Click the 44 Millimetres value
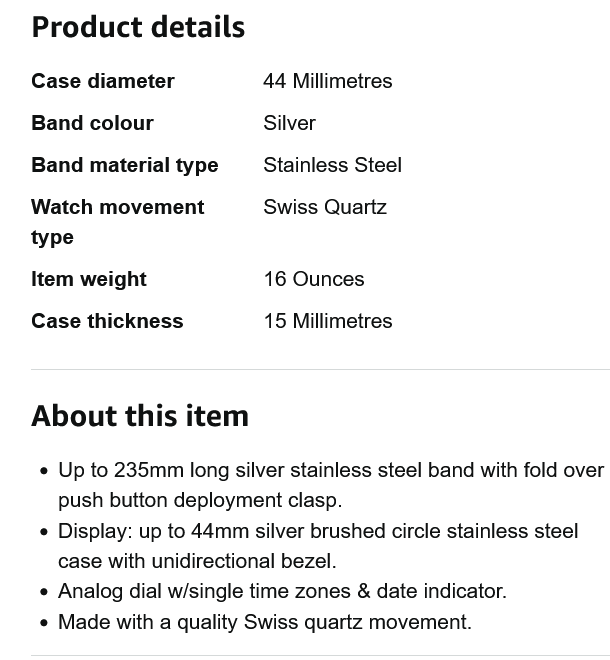Viewport: 610px width, 660px height. point(327,81)
